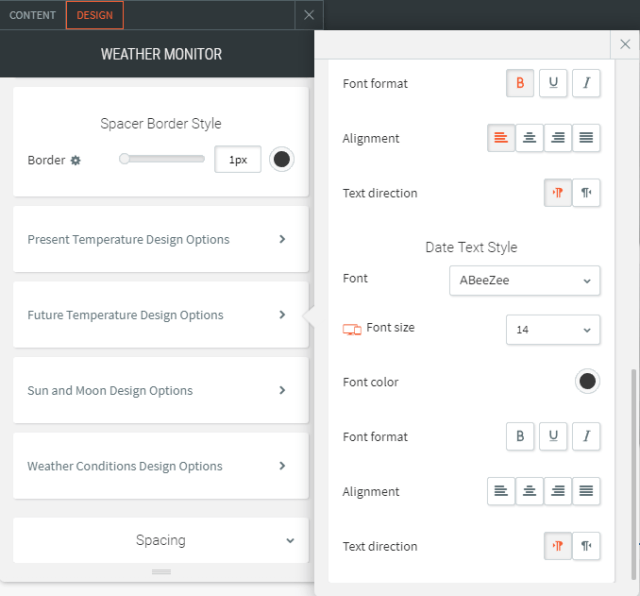This screenshot has height=596, width=640.
Task: Close the Weather Monitor settings panel
Action: point(309,15)
